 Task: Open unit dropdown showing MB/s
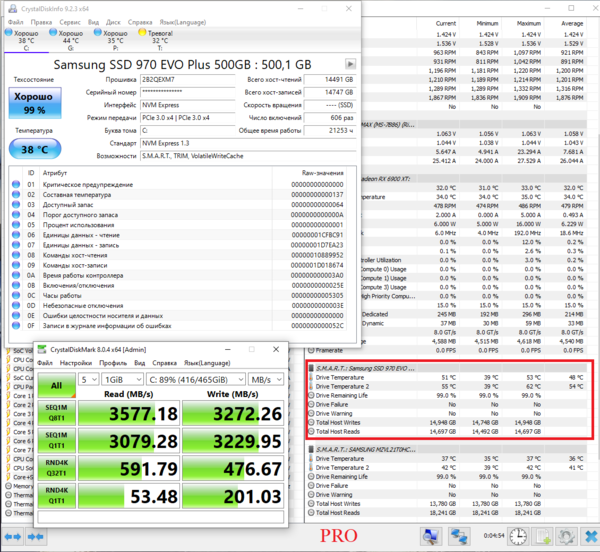266,379
